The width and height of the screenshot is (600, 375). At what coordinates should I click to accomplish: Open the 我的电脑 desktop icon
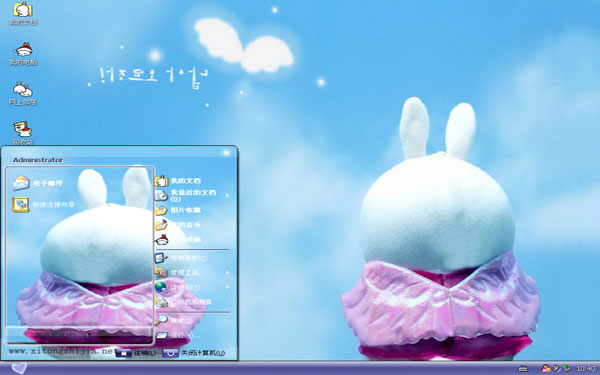[x=23, y=54]
